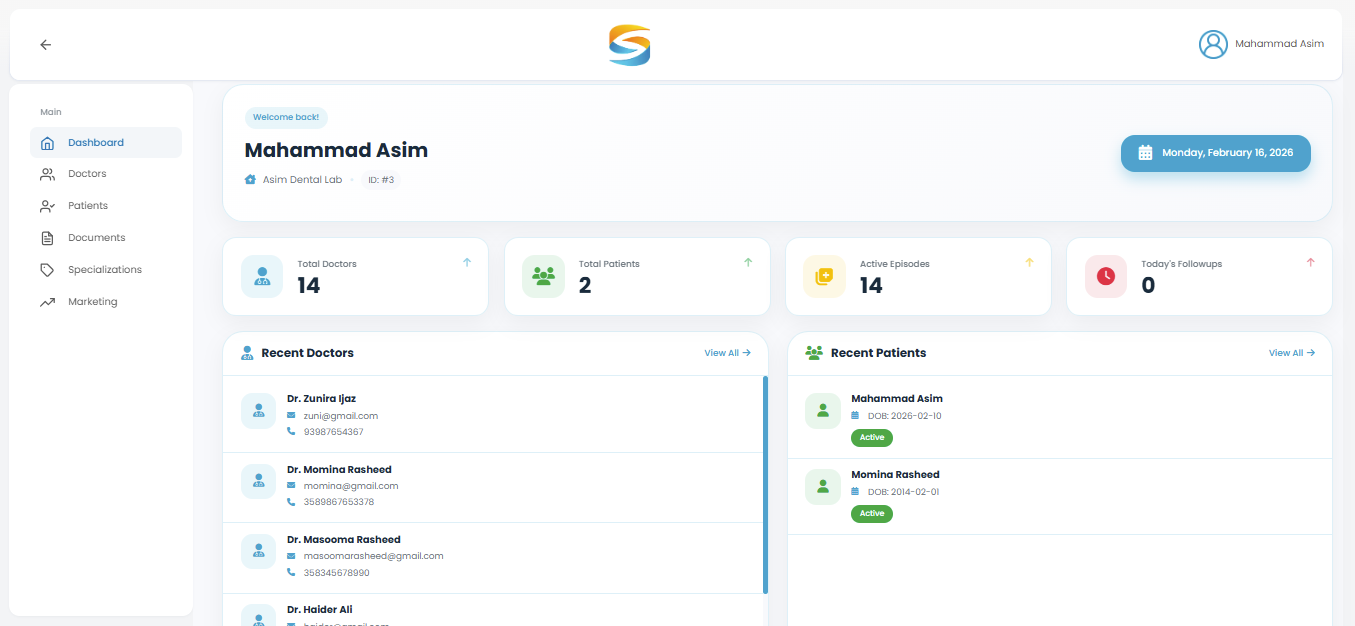Click the user profile avatar icon
The height and width of the screenshot is (626, 1355).
1213,44
